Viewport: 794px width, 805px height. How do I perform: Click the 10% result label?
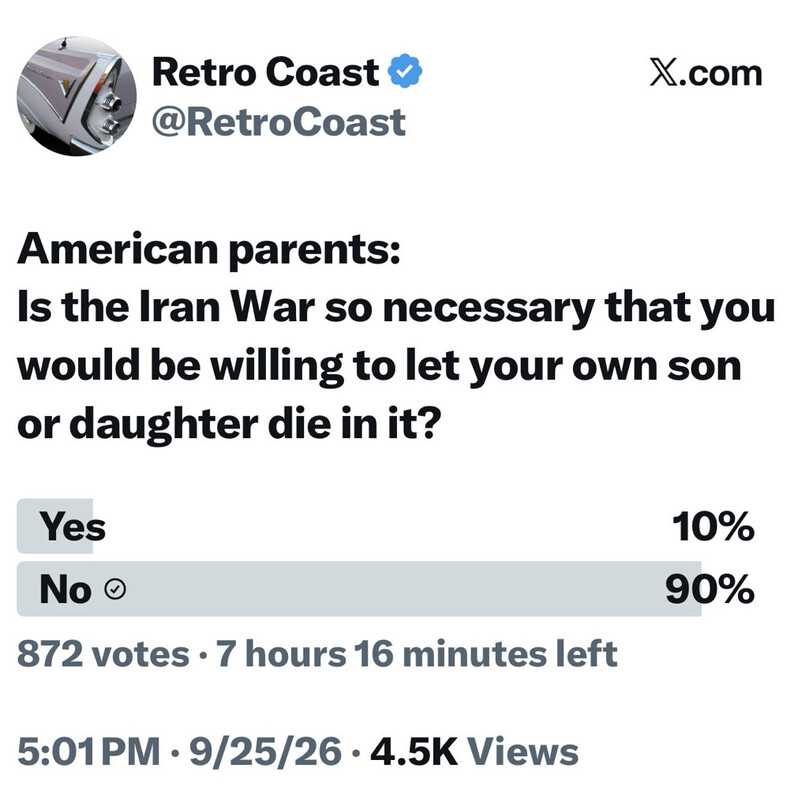[x=713, y=527]
